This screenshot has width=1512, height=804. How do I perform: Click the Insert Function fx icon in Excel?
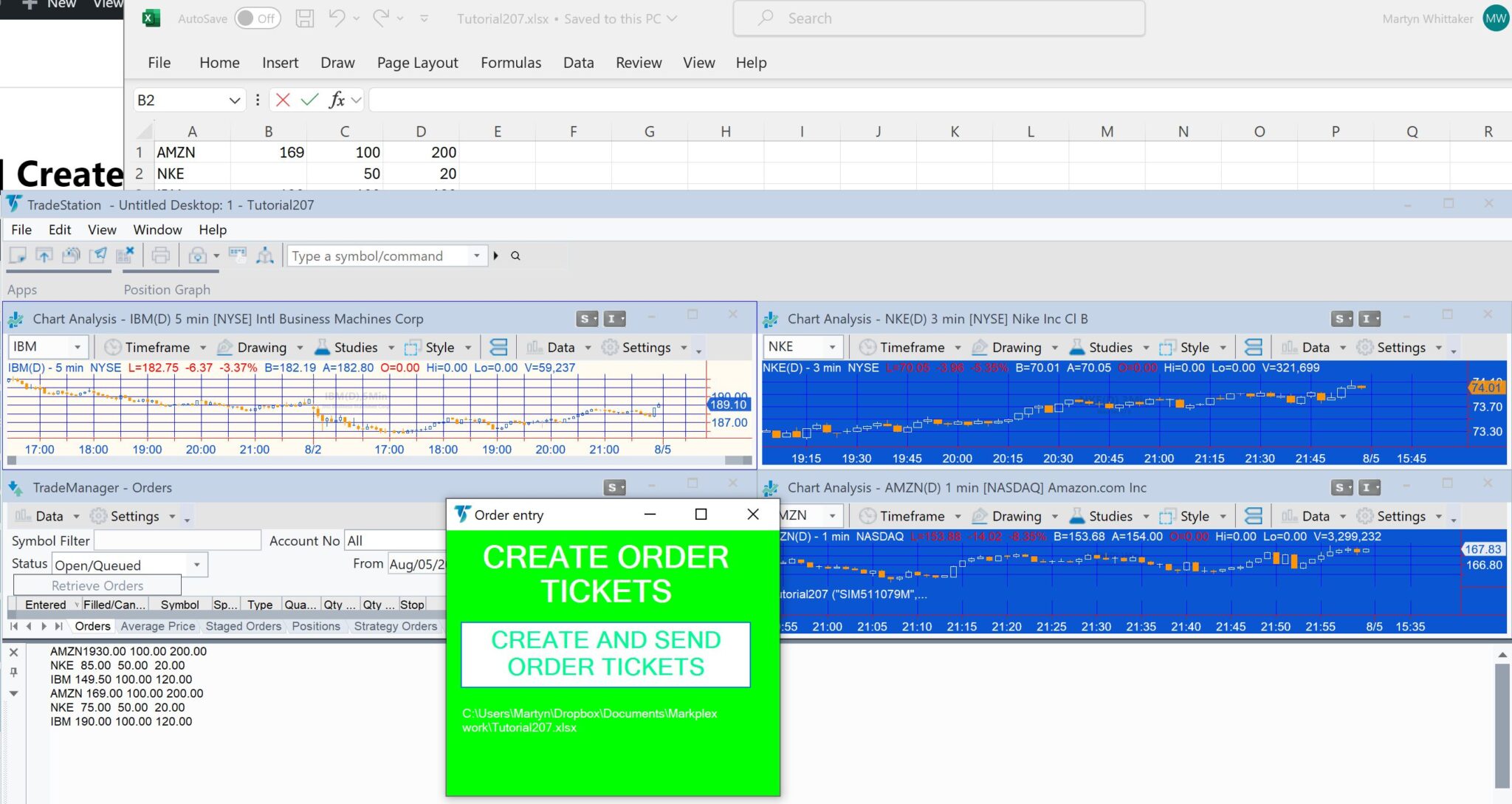click(x=336, y=99)
